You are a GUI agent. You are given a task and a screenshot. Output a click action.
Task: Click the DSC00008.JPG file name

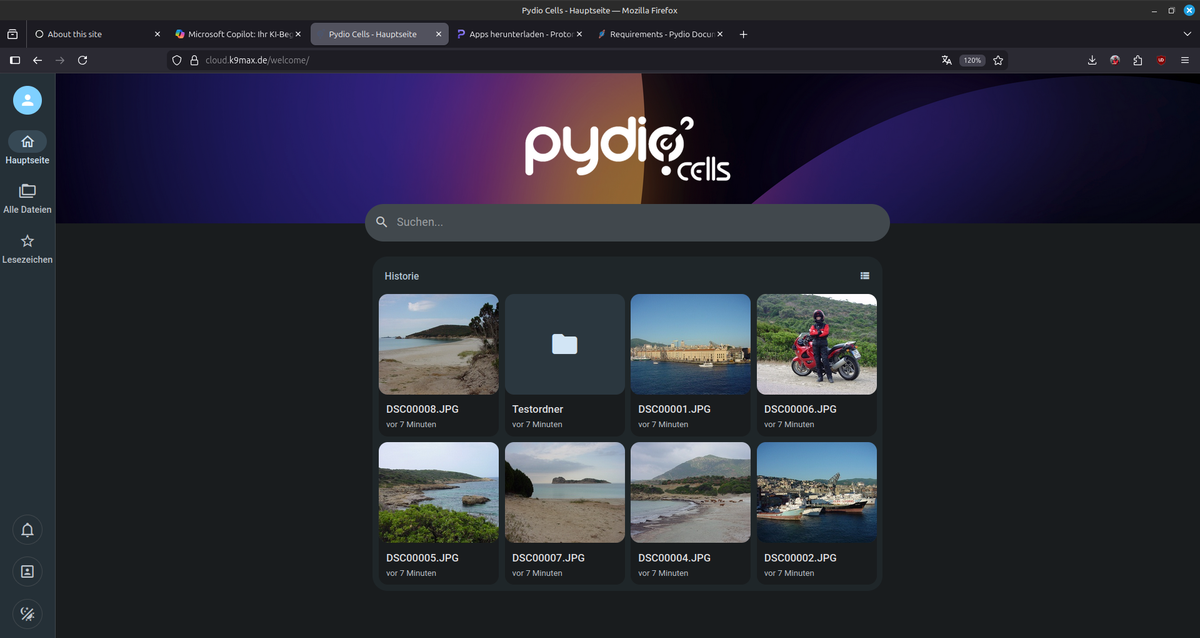click(x=422, y=409)
